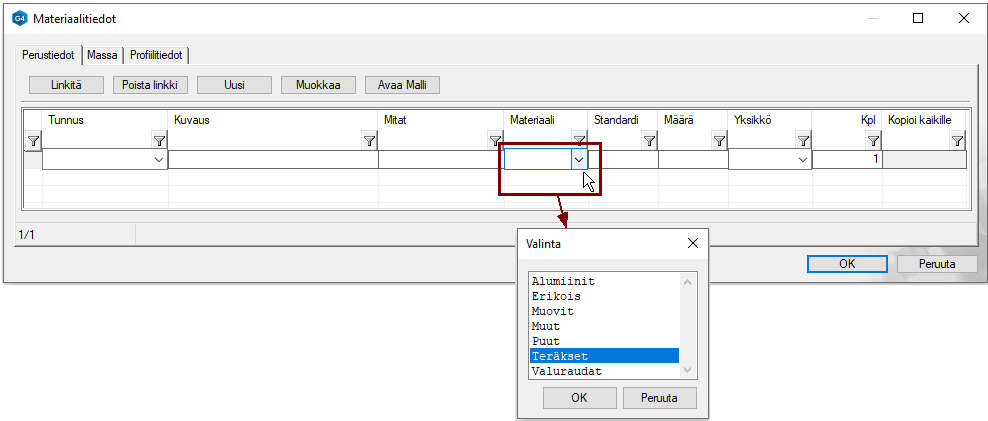This screenshot has width=988, height=421.
Task: Expand the Yksikkö dropdown in the row
Action: [802, 160]
